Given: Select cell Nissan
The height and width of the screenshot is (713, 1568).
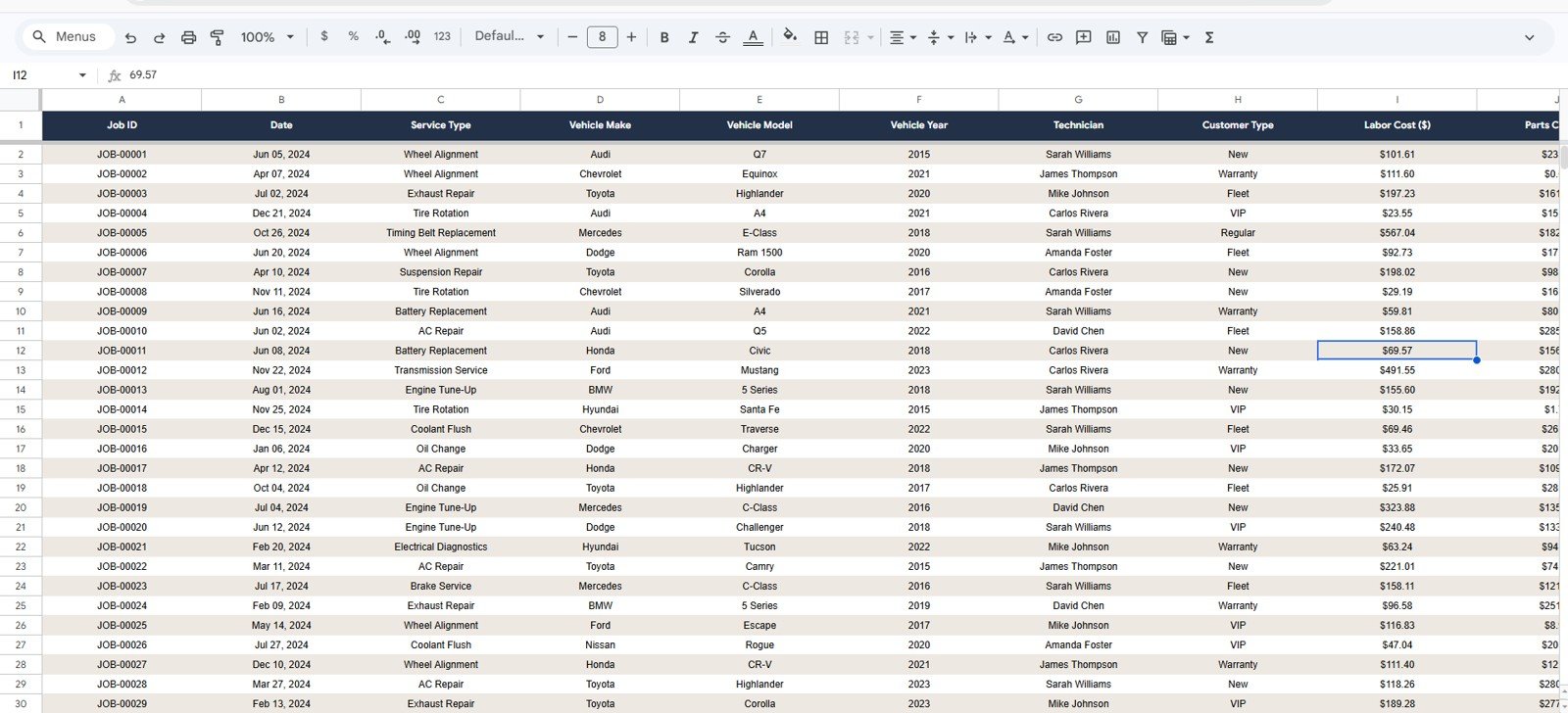Looking at the screenshot, I should [600, 644].
